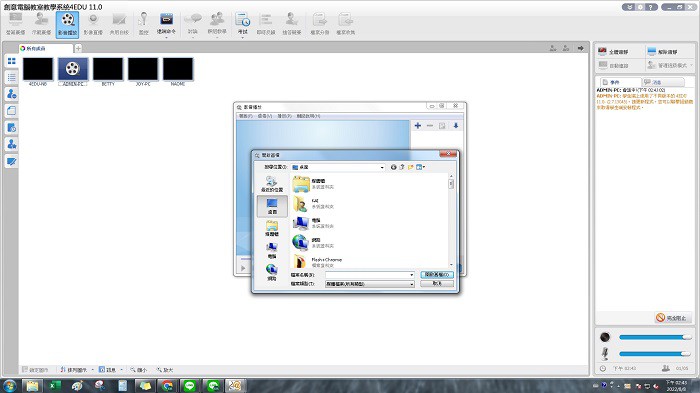Go up one folder level in file dialog
Screen dimensions: 700x393
pyautogui.click(x=402, y=167)
